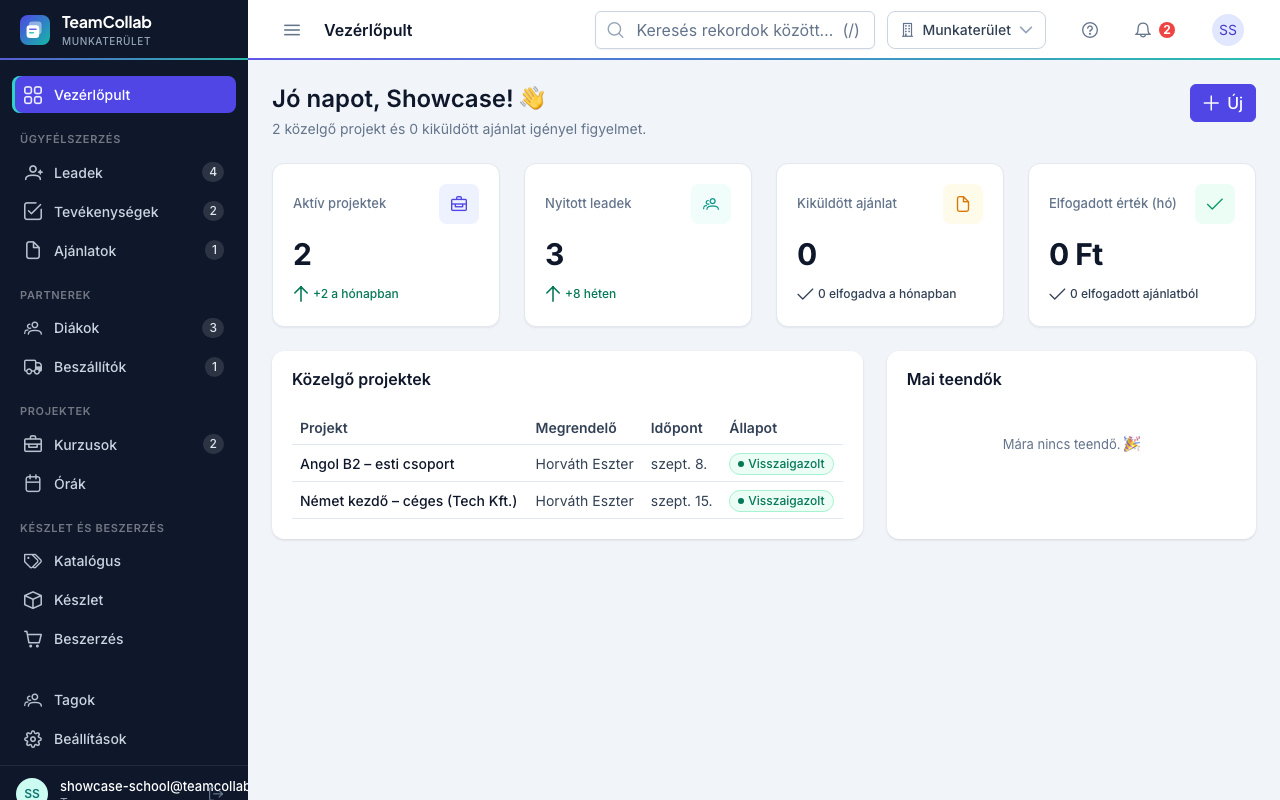The width and height of the screenshot is (1280, 800).
Task: Click the Megrendelő column header
Action: click(x=576, y=428)
